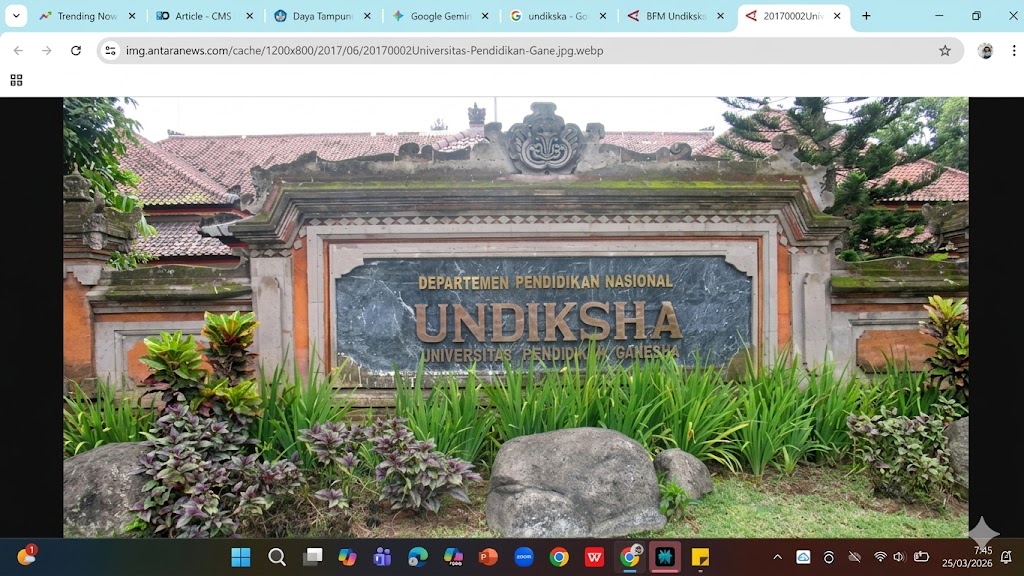Close the Google Gemini tab

click(485, 16)
